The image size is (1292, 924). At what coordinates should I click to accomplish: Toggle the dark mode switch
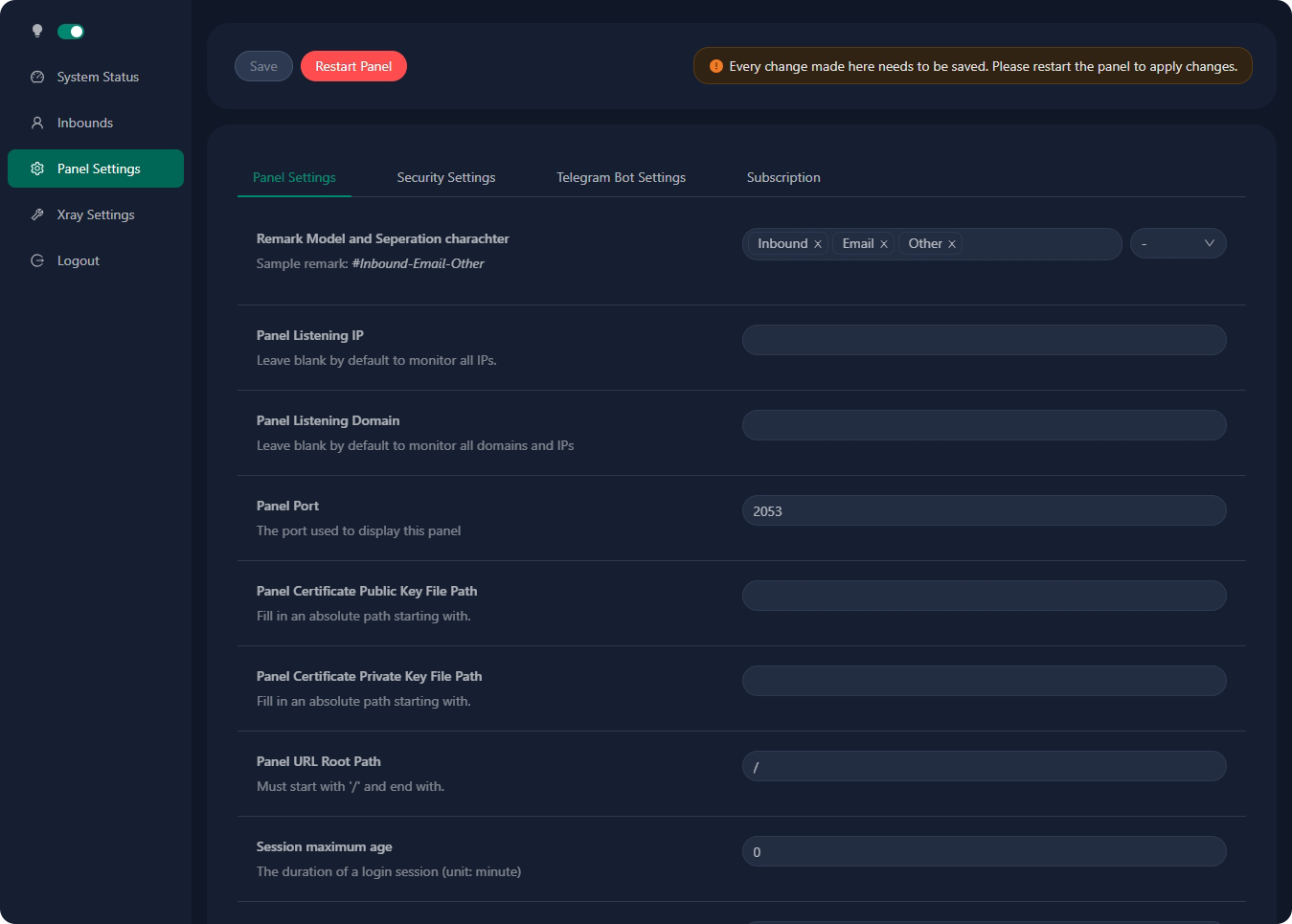pos(71,32)
